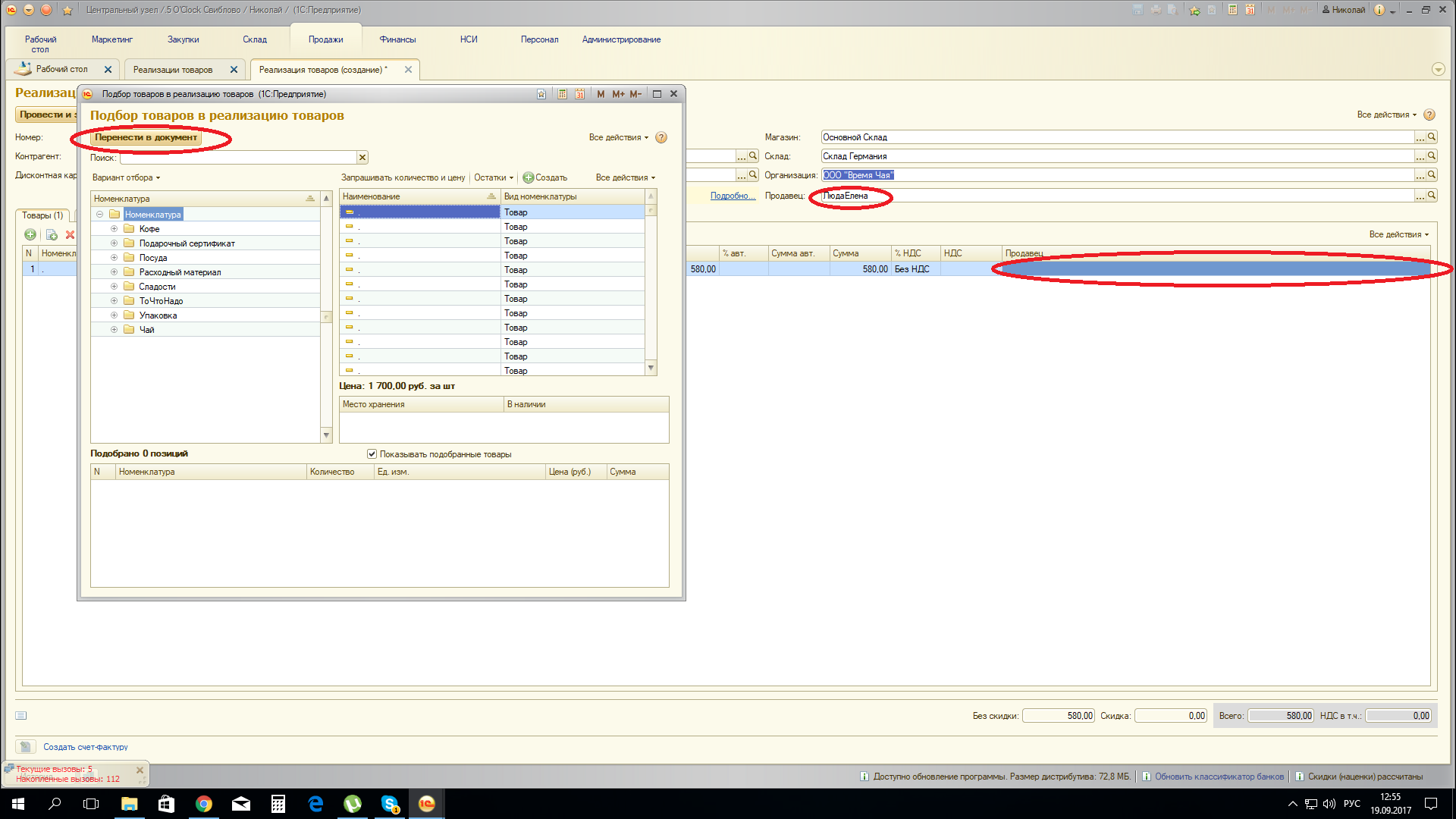1456x819 pixels.
Task: Switch to Реализации товаров tab
Action: 173,70
